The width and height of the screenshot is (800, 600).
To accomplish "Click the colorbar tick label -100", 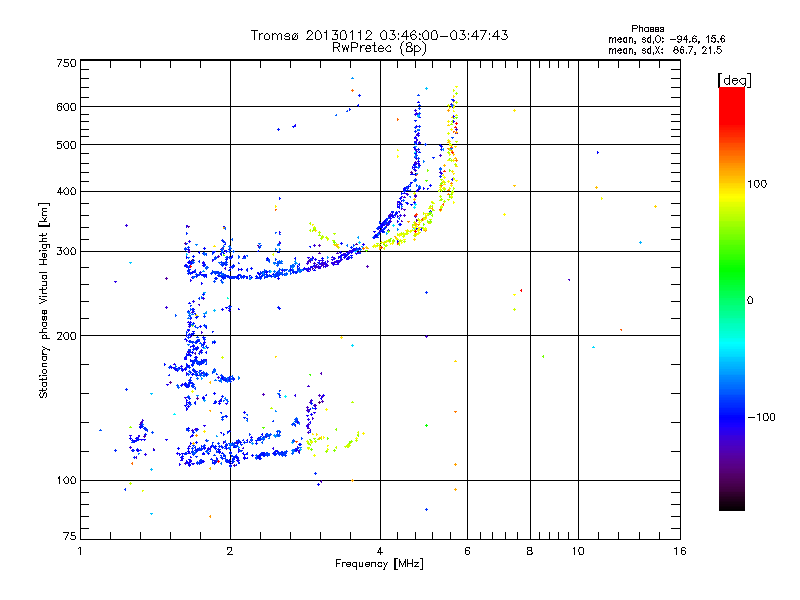I will click(762, 416).
